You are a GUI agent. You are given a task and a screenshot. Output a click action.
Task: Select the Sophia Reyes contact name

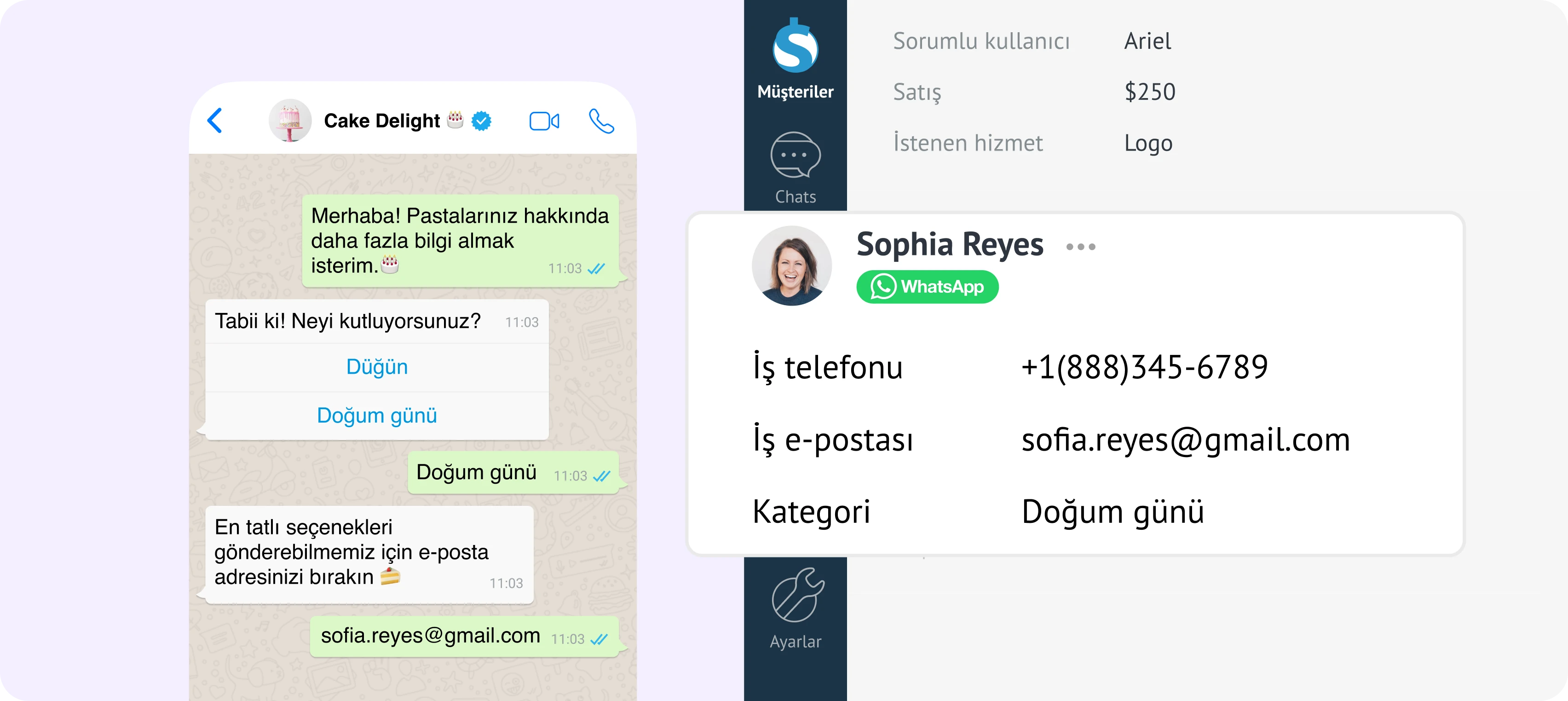(950, 245)
